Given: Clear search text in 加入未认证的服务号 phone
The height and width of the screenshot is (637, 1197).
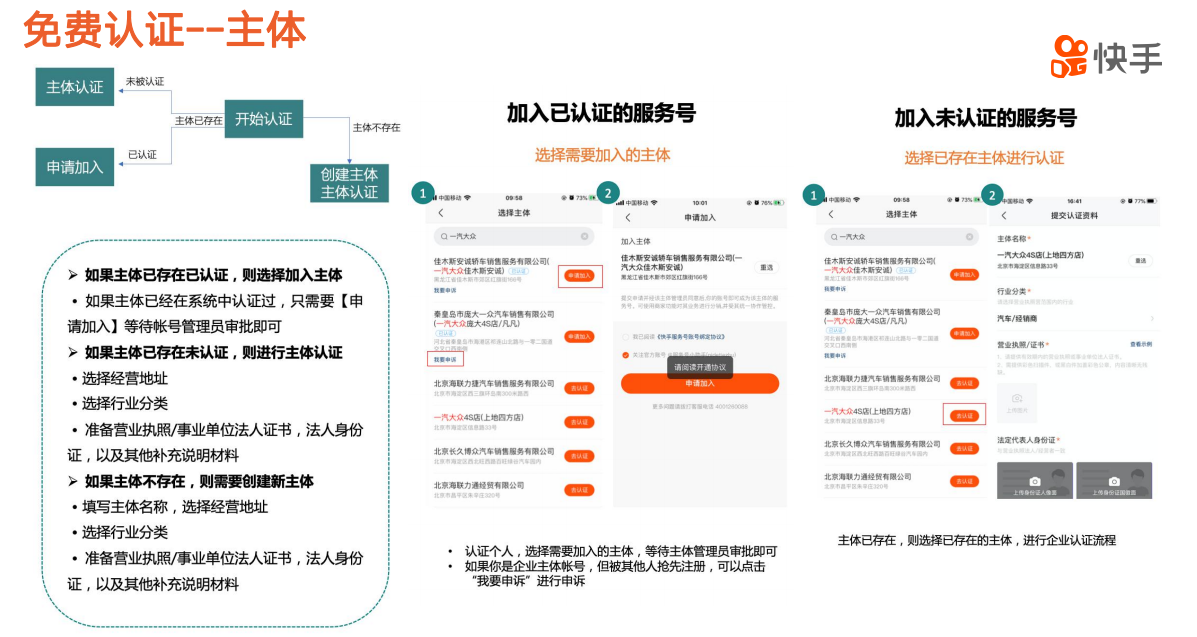Looking at the screenshot, I should 970,237.
